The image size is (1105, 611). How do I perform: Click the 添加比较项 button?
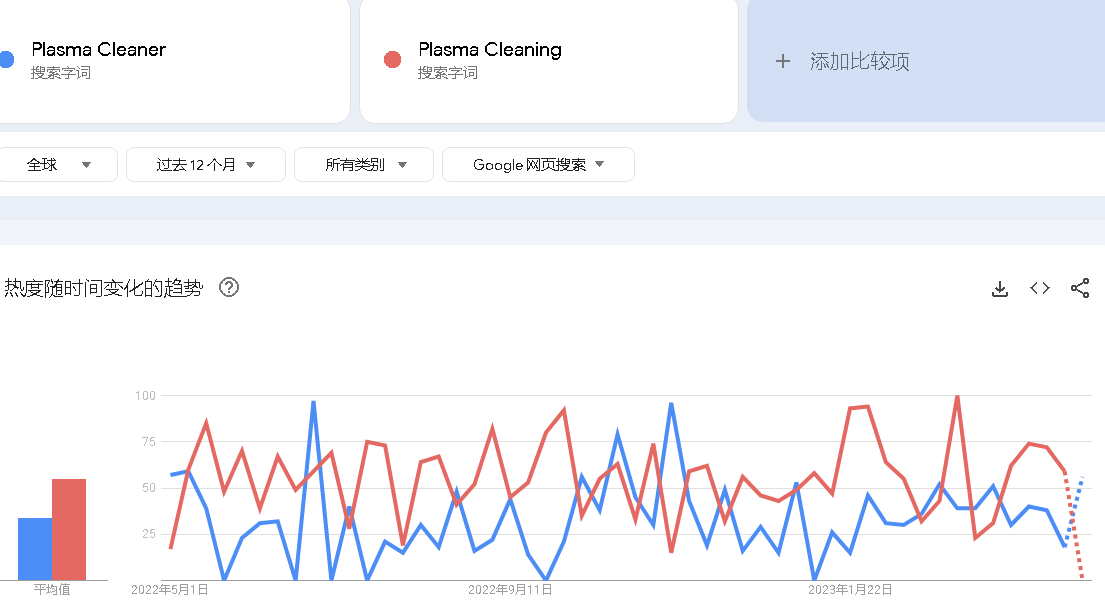(x=859, y=62)
